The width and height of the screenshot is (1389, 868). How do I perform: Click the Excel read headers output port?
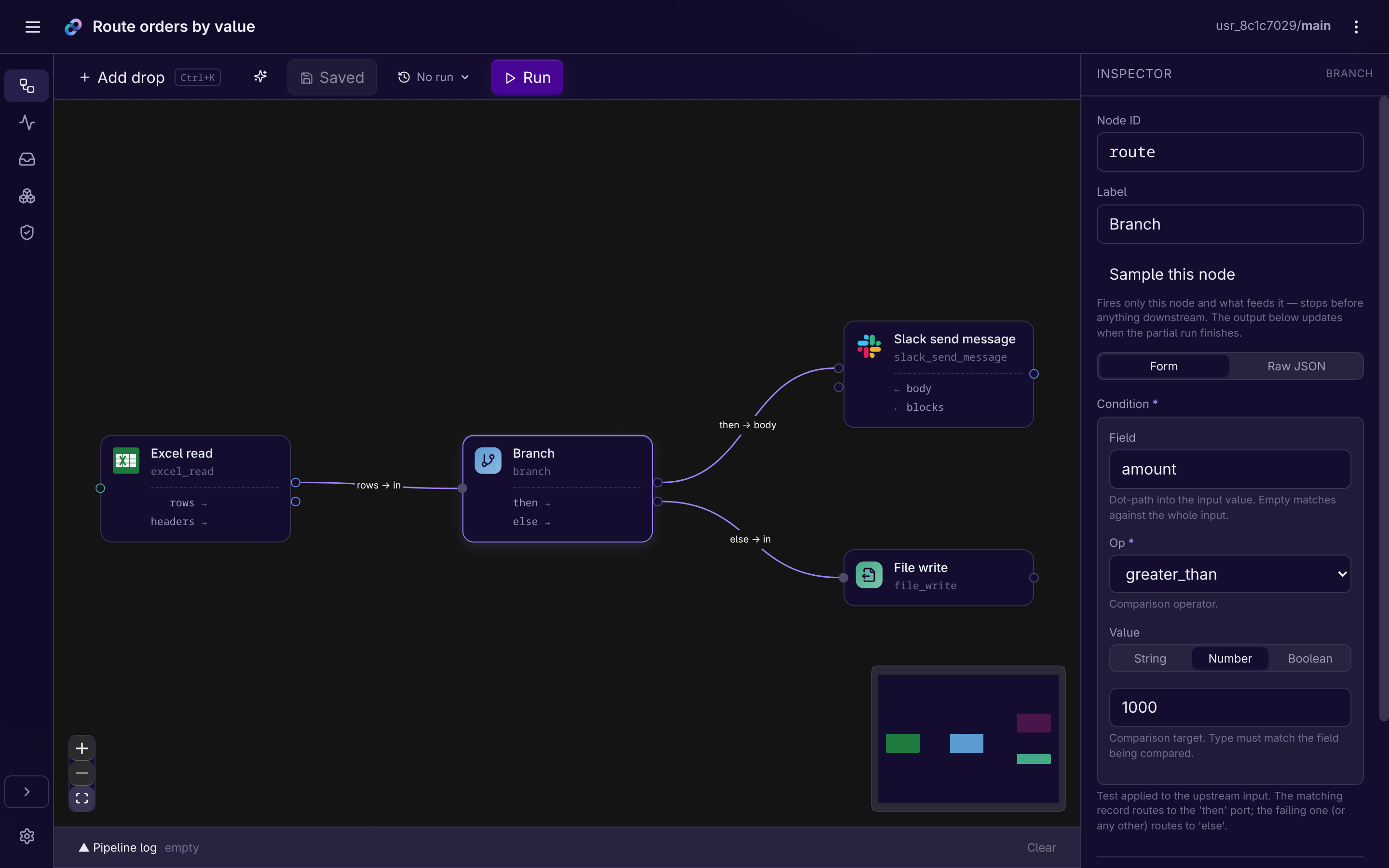296,502
